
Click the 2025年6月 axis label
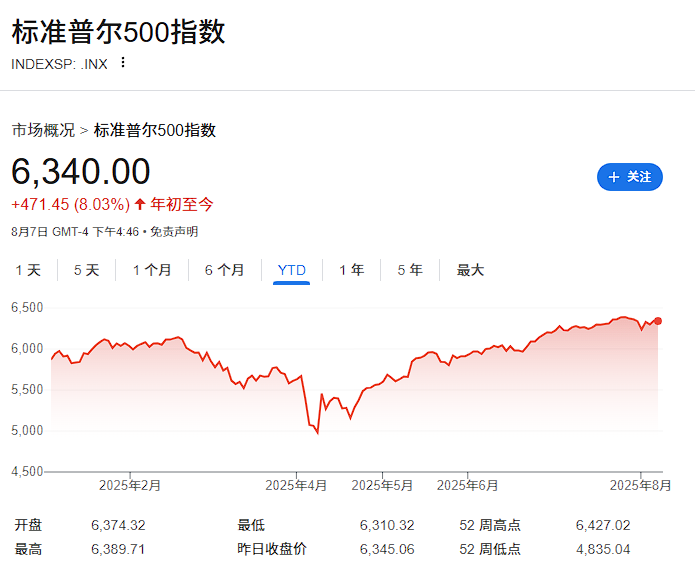468,485
